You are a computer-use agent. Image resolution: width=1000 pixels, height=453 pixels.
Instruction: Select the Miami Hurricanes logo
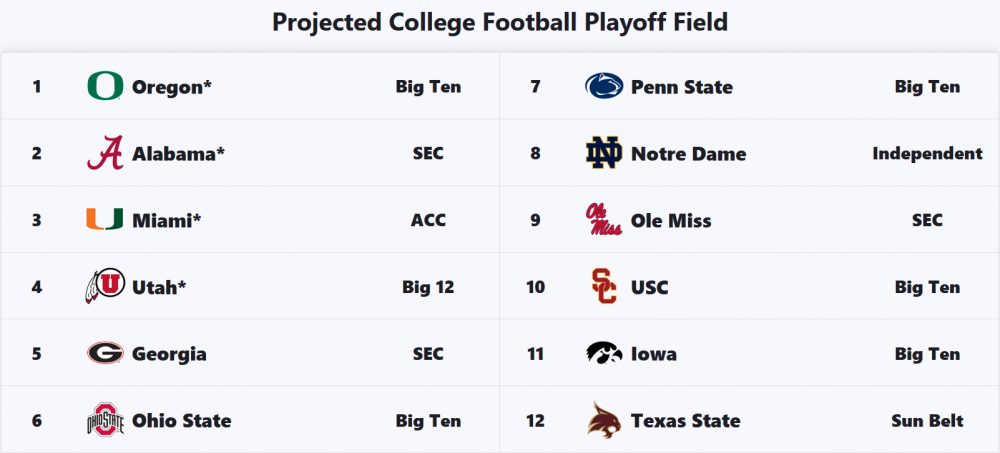coord(105,220)
